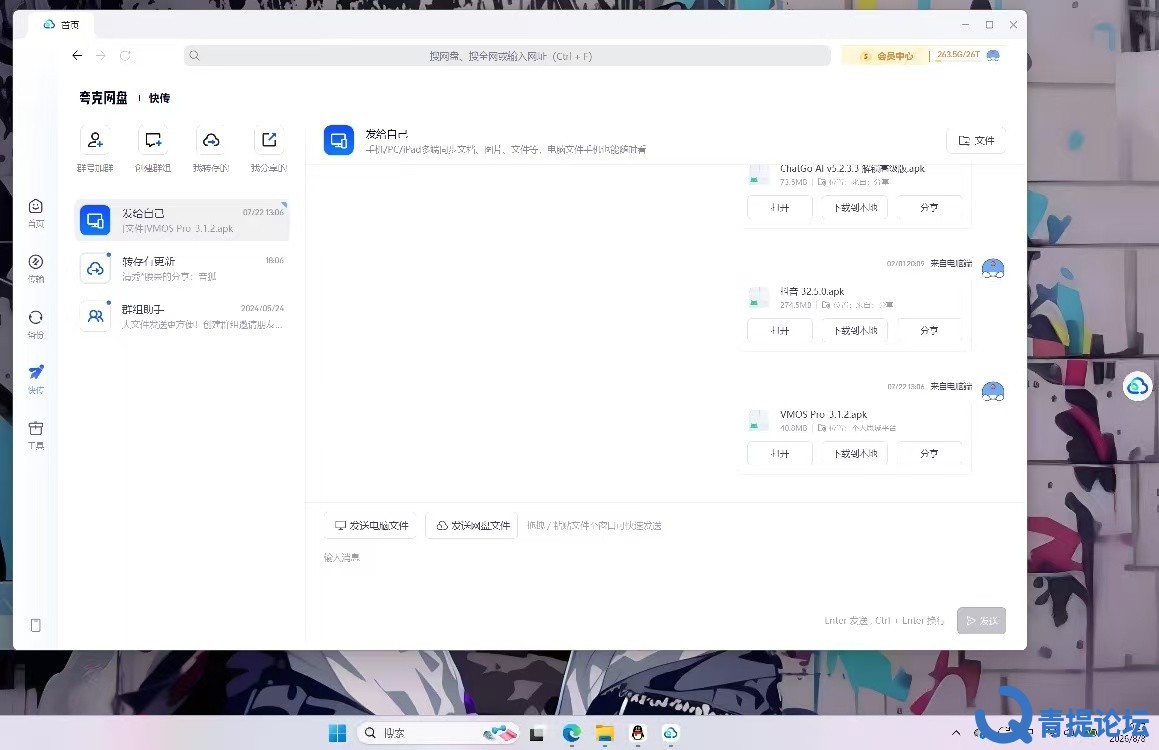The width and height of the screenshot is (1159, 750).
Task: Click the 263.5G/26T storage indicator
Action: tap(958, 55)
